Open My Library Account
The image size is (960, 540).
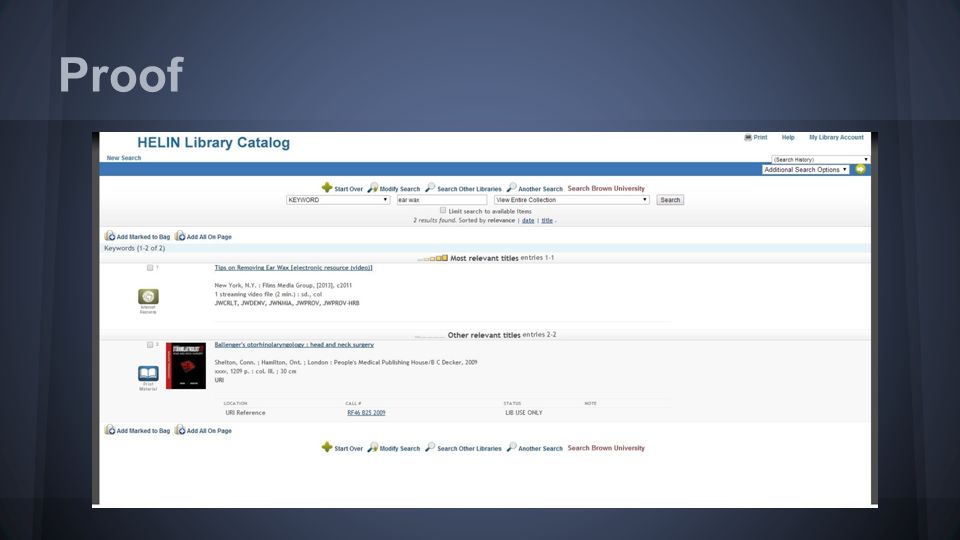pyautogui.click(x=836, y=138)
